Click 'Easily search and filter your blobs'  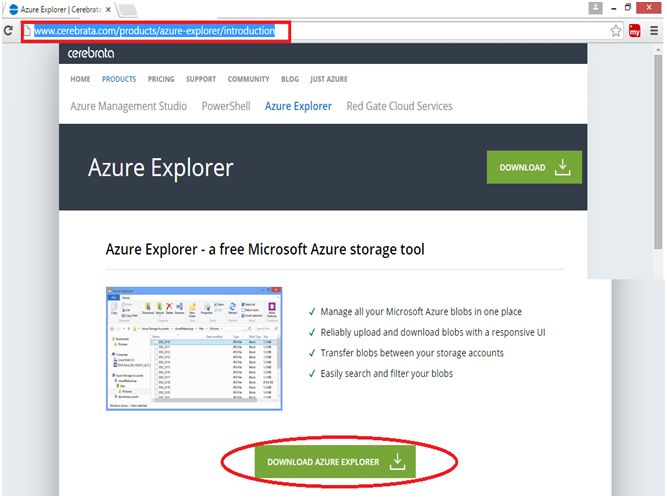[387, 373]
